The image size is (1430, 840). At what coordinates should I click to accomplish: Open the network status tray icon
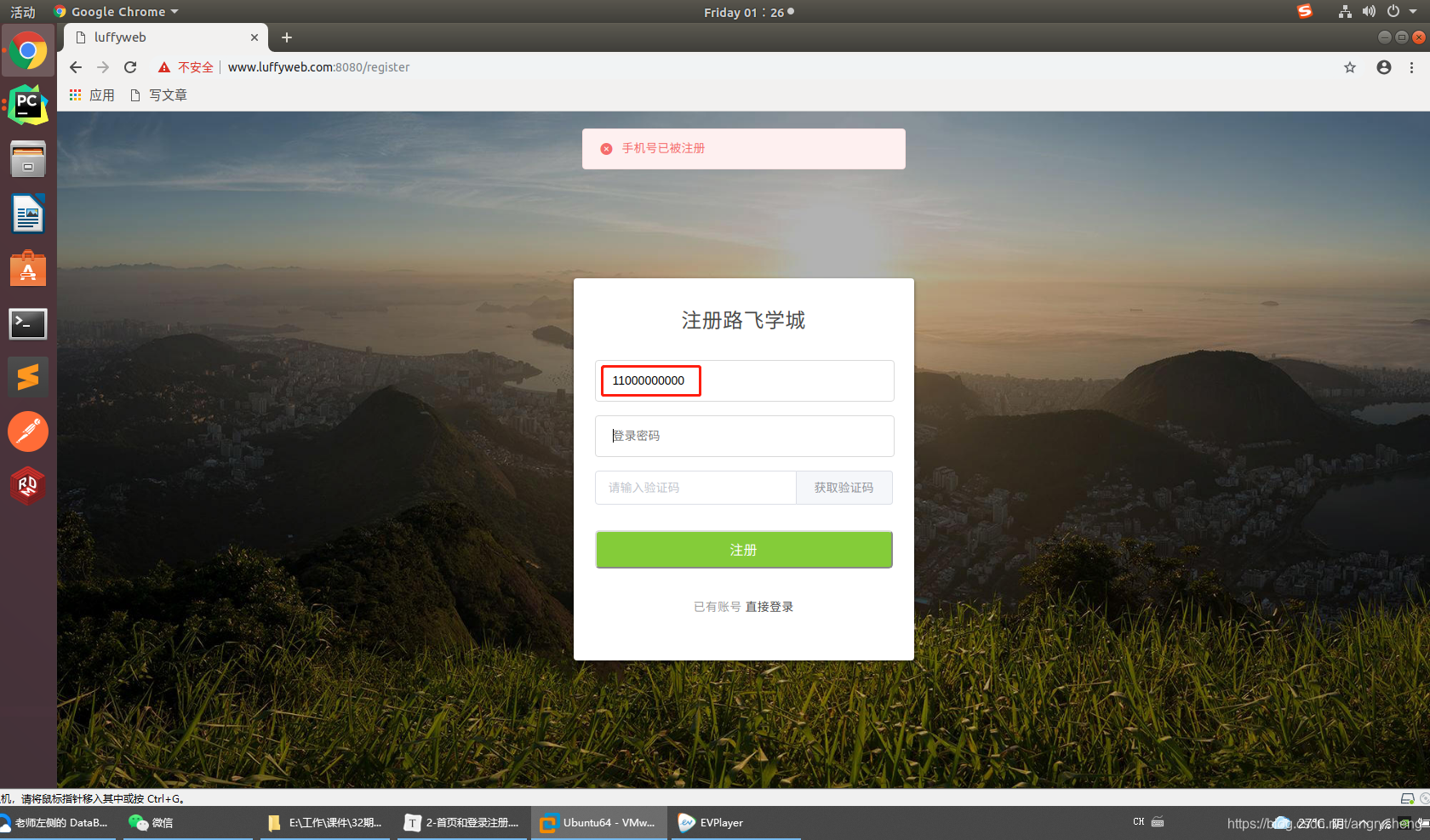pyautogui.click(x=1345, y=11)
